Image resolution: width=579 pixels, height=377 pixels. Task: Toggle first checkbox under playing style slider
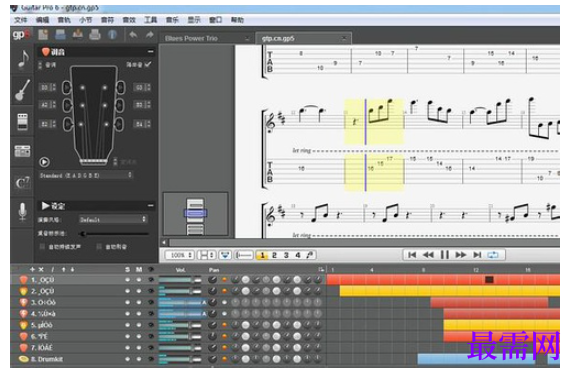42,247
